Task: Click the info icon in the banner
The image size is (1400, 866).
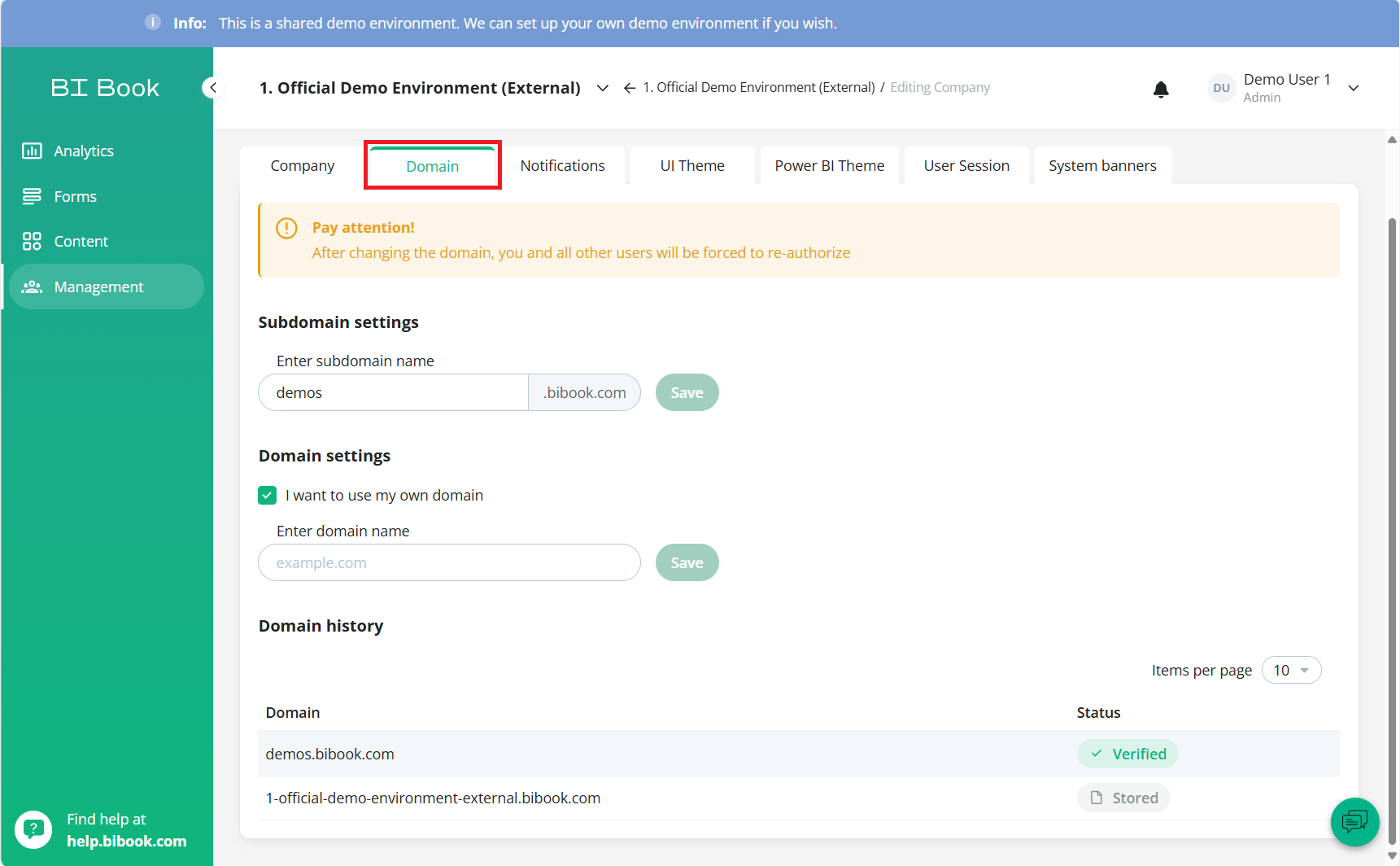Action: click(153, 23)
